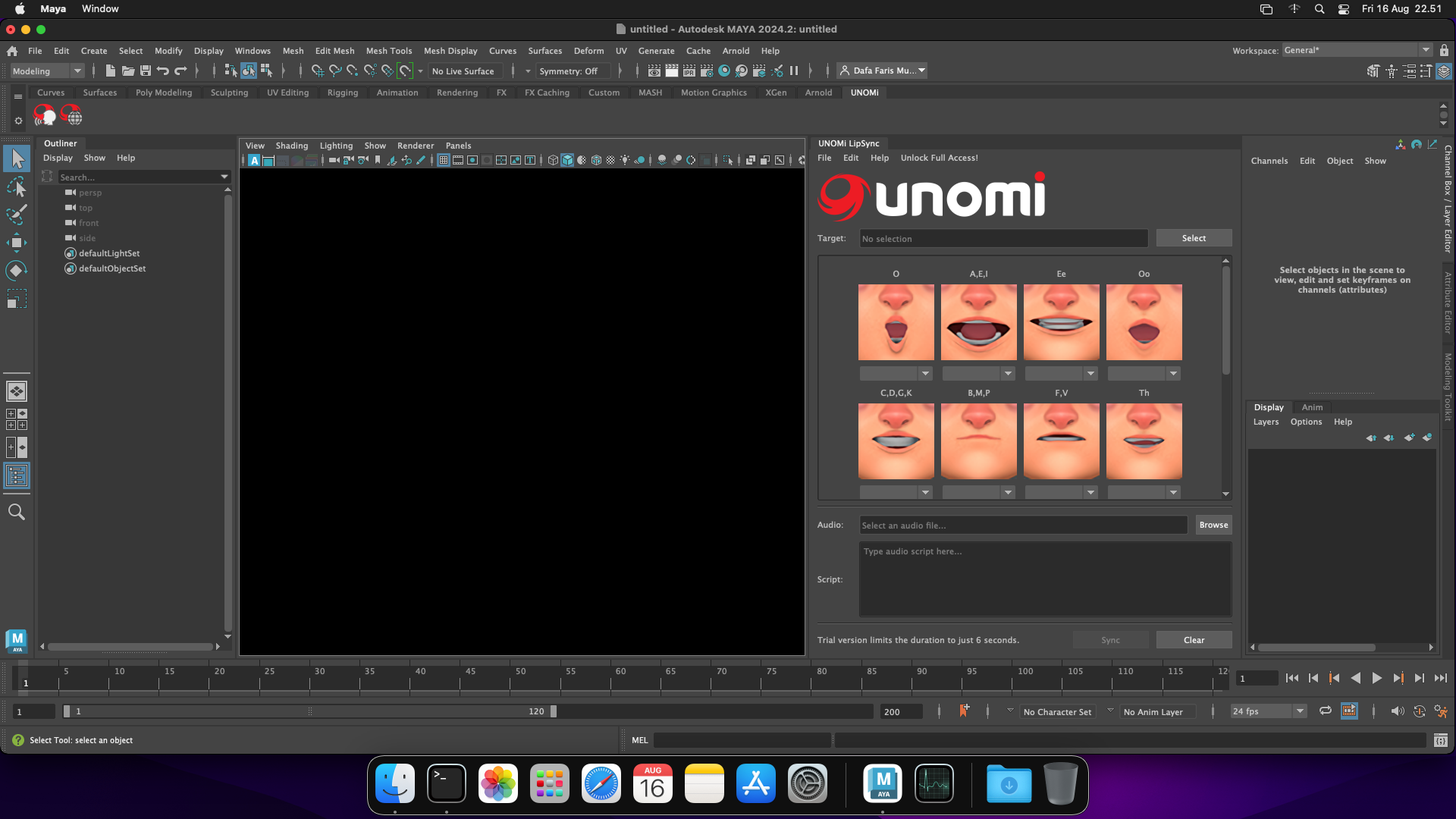Viewport: 1456px width, 819px height.
Task: Click the audio script text area
Action: coord(1044,579)
